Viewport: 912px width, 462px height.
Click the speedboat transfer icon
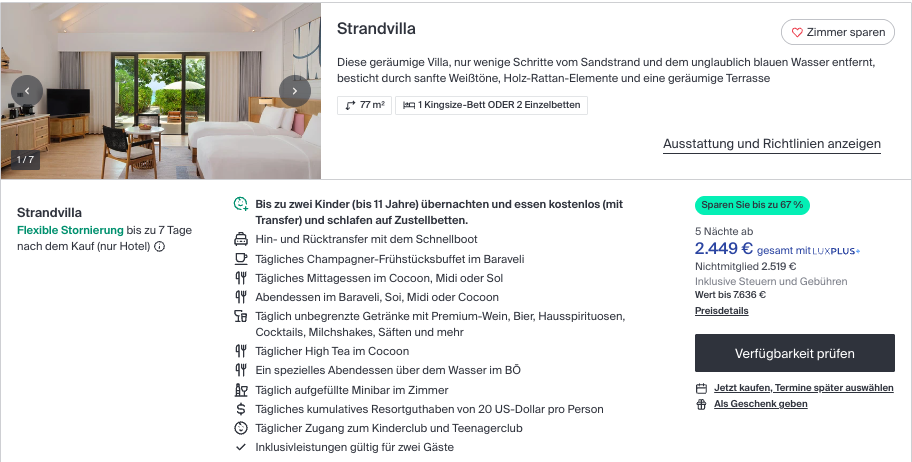(240, 239)
